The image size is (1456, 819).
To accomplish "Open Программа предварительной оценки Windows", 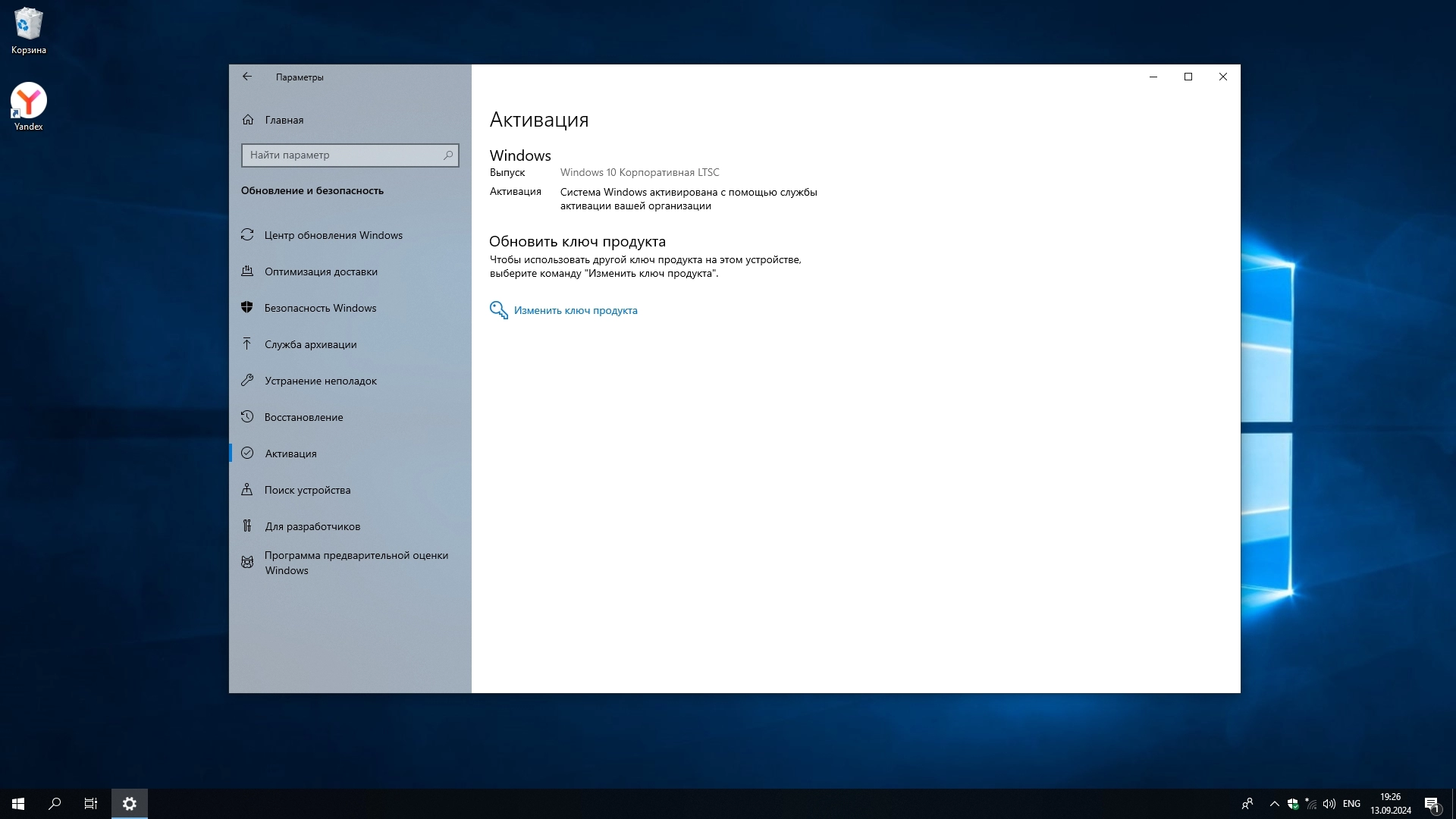I will 356,563.
